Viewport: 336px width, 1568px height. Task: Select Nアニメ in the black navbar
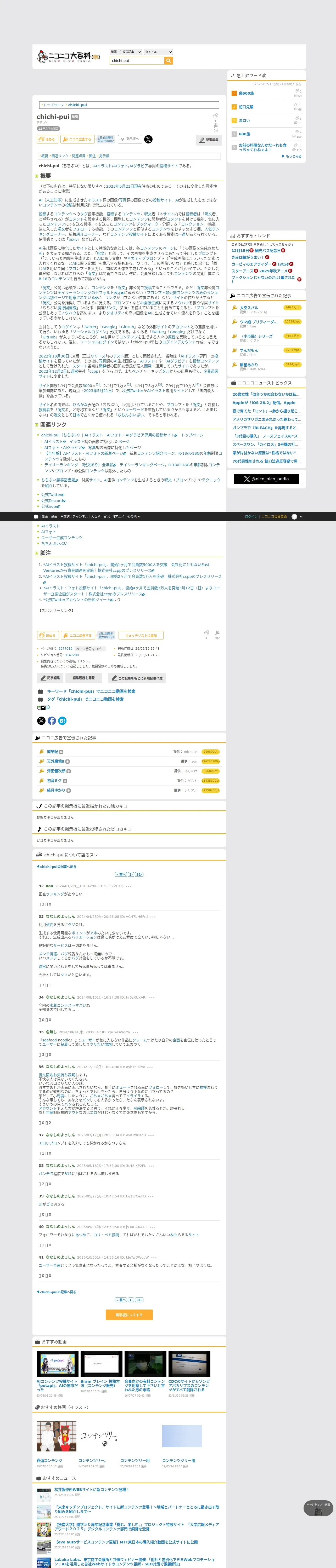click(118, 516)
